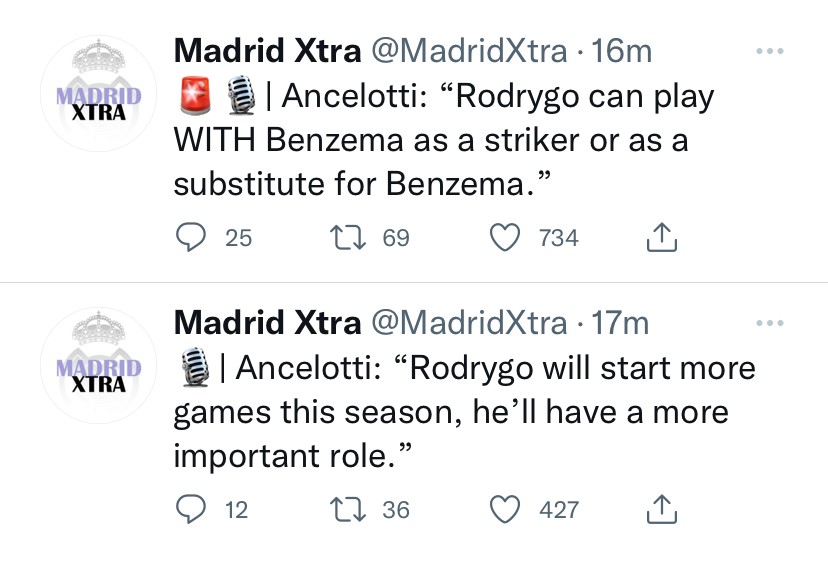This screenshot has width=828, height=566.
Task: Reply to the 'important role' tweet
Action: click(189, 510)
